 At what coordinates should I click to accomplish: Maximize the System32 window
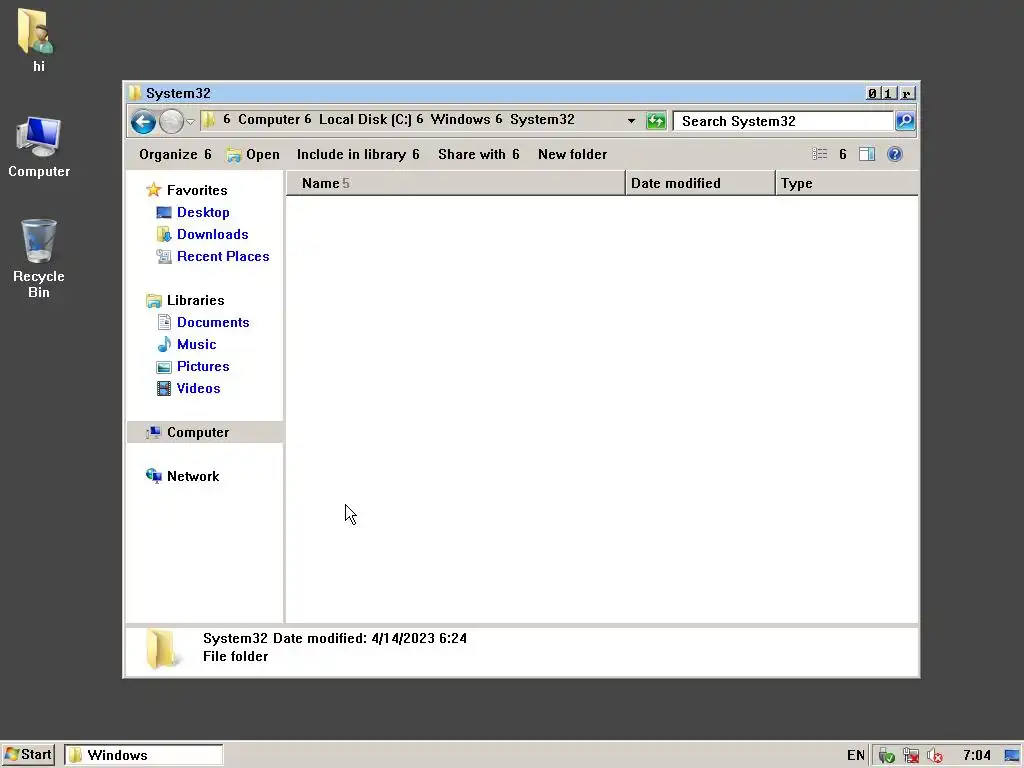(x=888, y=93)
